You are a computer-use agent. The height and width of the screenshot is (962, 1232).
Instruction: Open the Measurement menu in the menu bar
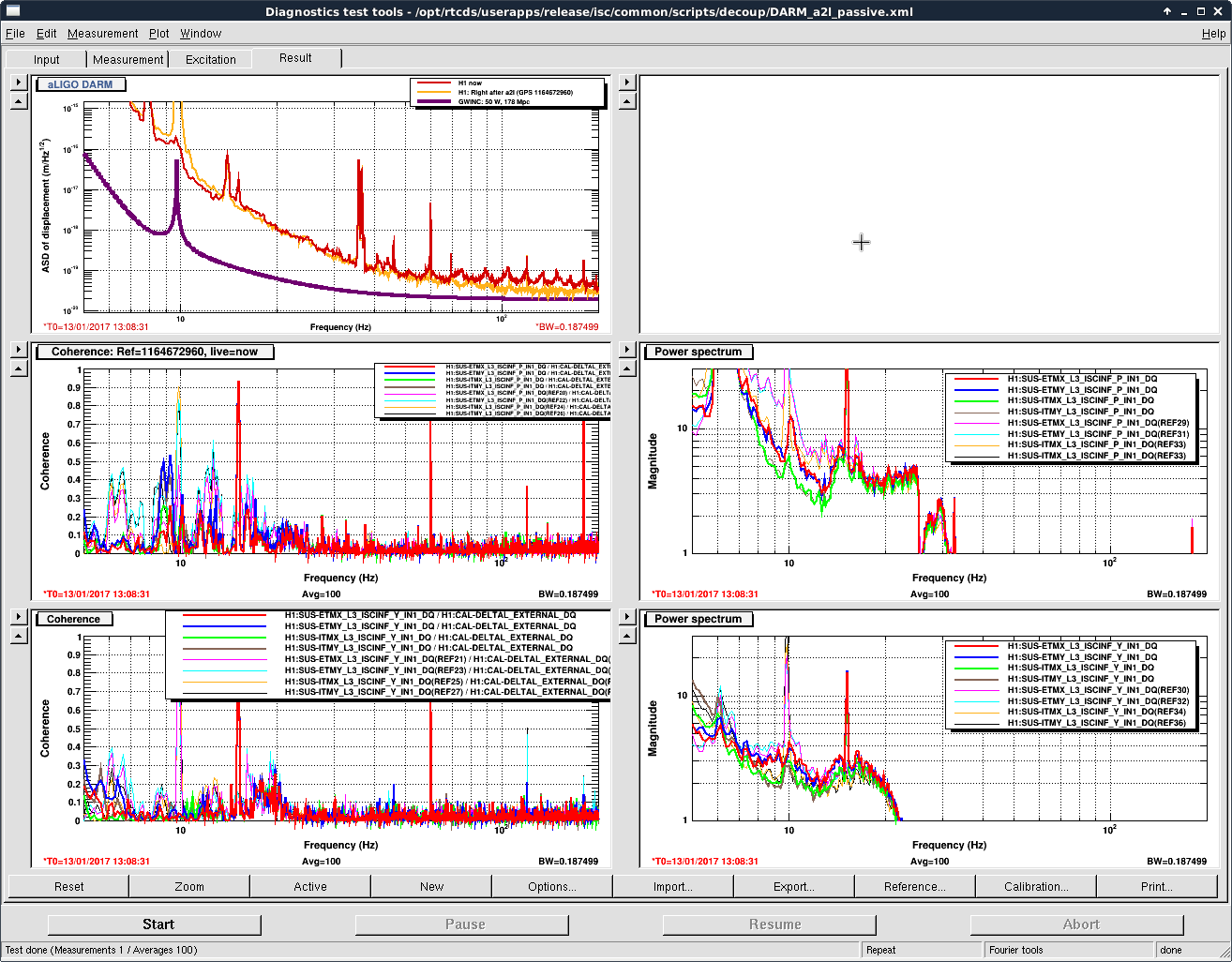[103, 33]
